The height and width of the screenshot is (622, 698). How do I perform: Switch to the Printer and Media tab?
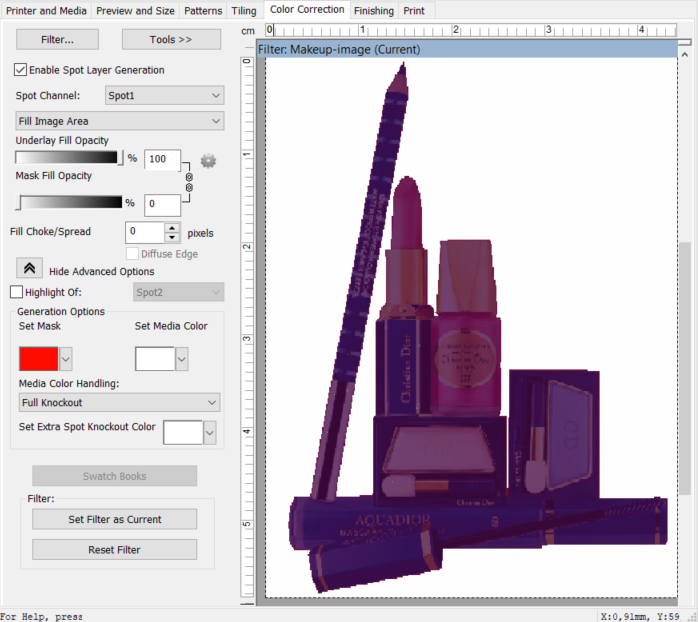coord(47,10)
